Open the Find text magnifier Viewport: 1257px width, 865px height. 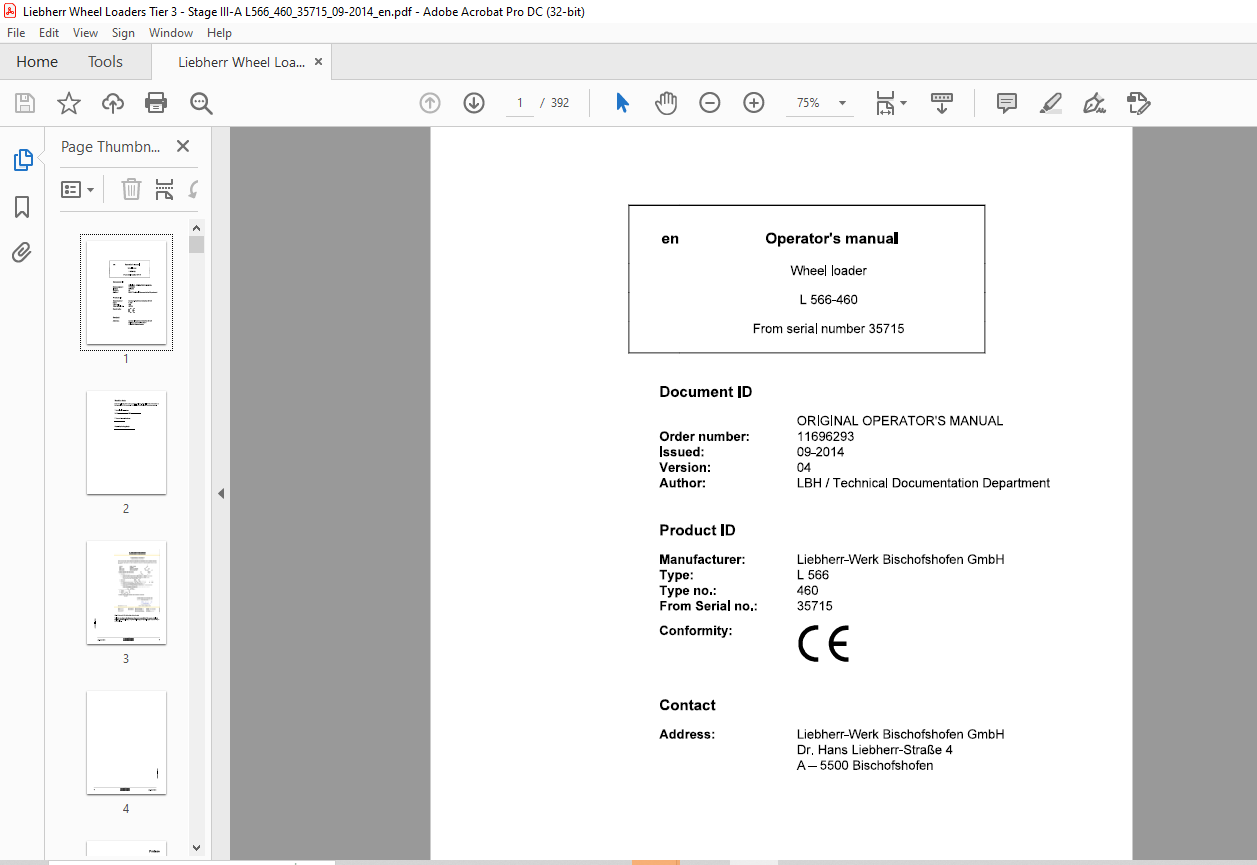(x=201, y=103)
